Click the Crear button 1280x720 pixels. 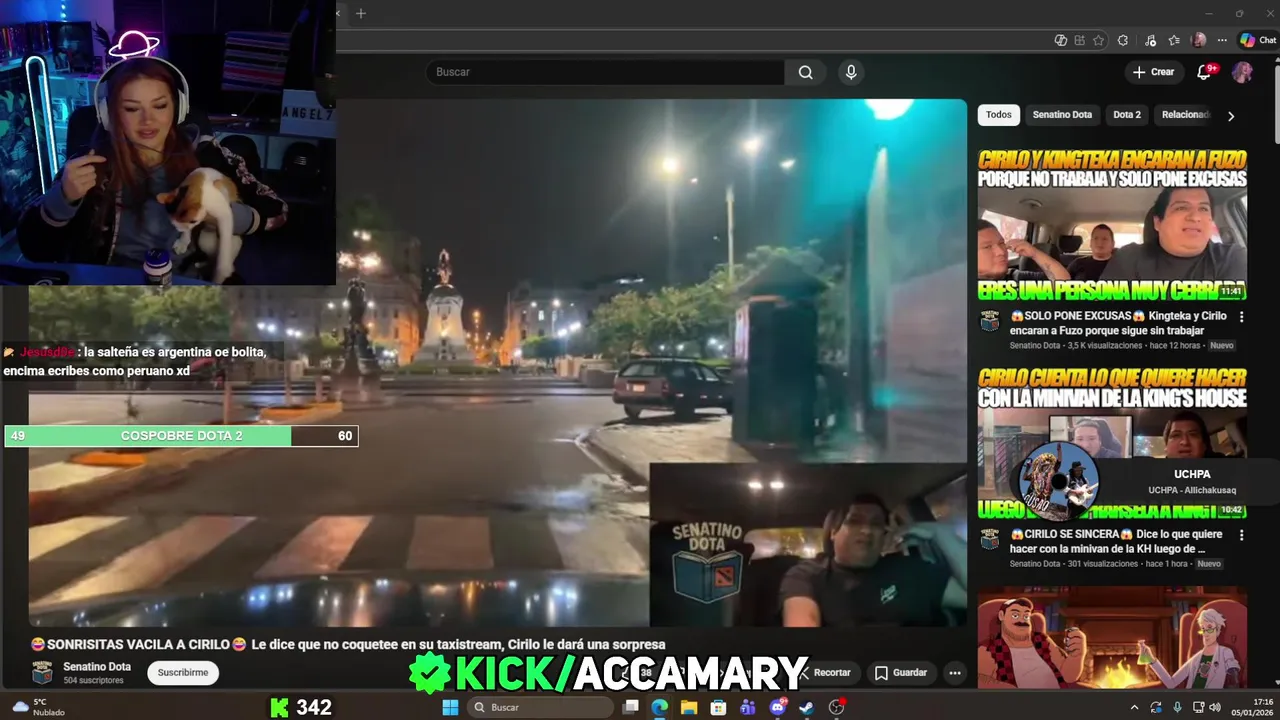1153,72
